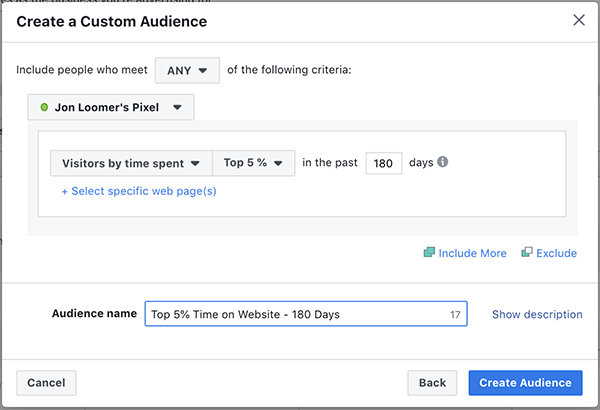Click the character counter showing 17
Screen dimensions: 600x410
(x=455, y=315)
